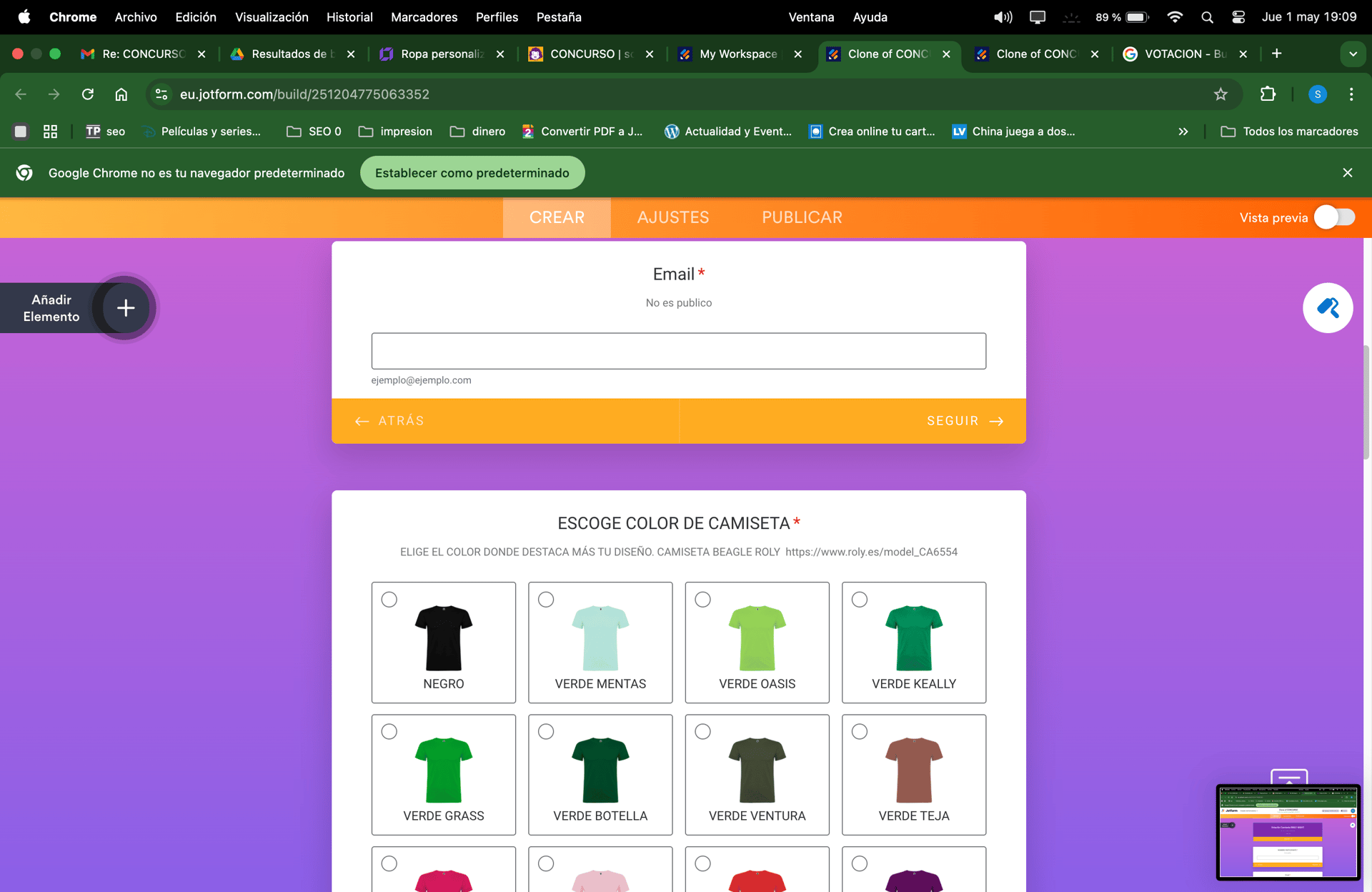
Task: Switch to the CREAR tab
Action: click(x=557, y=217)
